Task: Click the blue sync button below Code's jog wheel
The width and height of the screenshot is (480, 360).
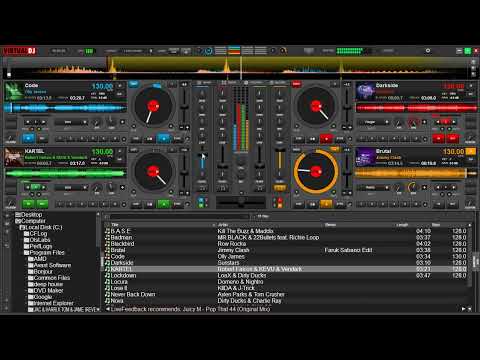Action: pyautogui.click(x=163, y=138)
